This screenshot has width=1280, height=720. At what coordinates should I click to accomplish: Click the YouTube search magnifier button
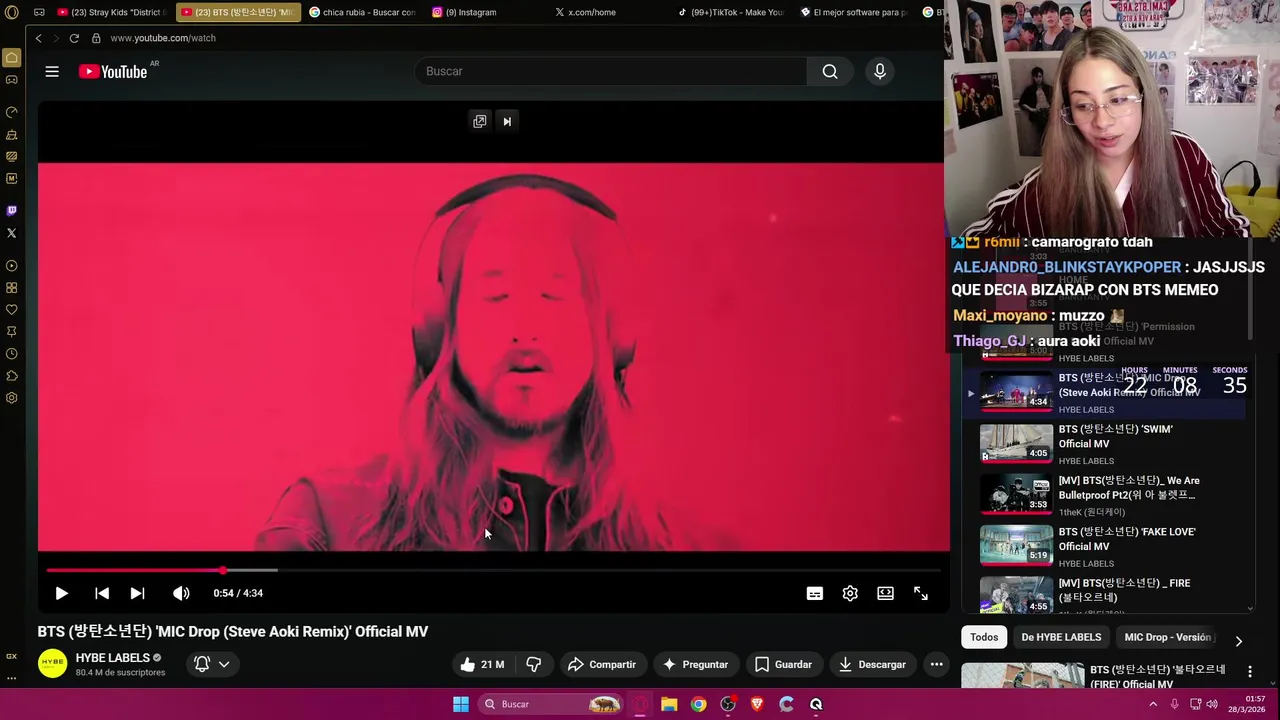(830, 71)
